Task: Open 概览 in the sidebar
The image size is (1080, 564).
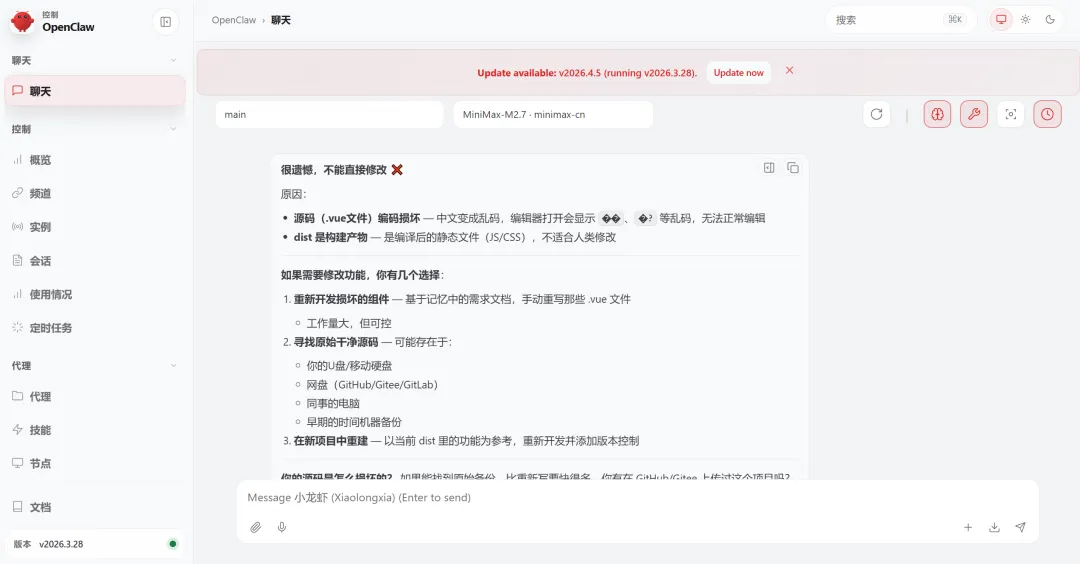Action: tap(95, 160)
